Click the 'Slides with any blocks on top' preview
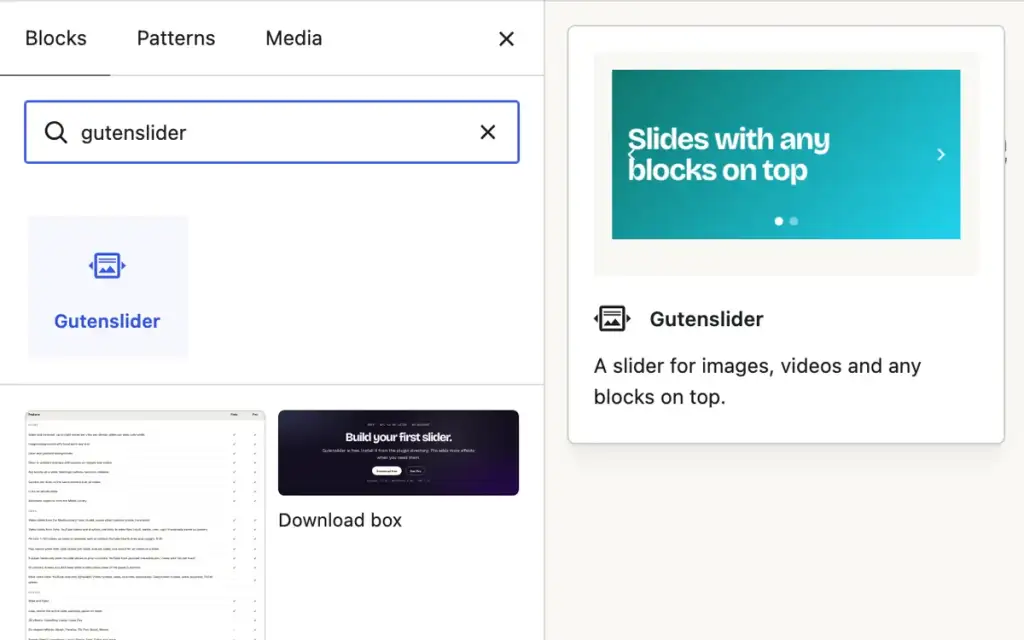 click(x=786, y=155)
